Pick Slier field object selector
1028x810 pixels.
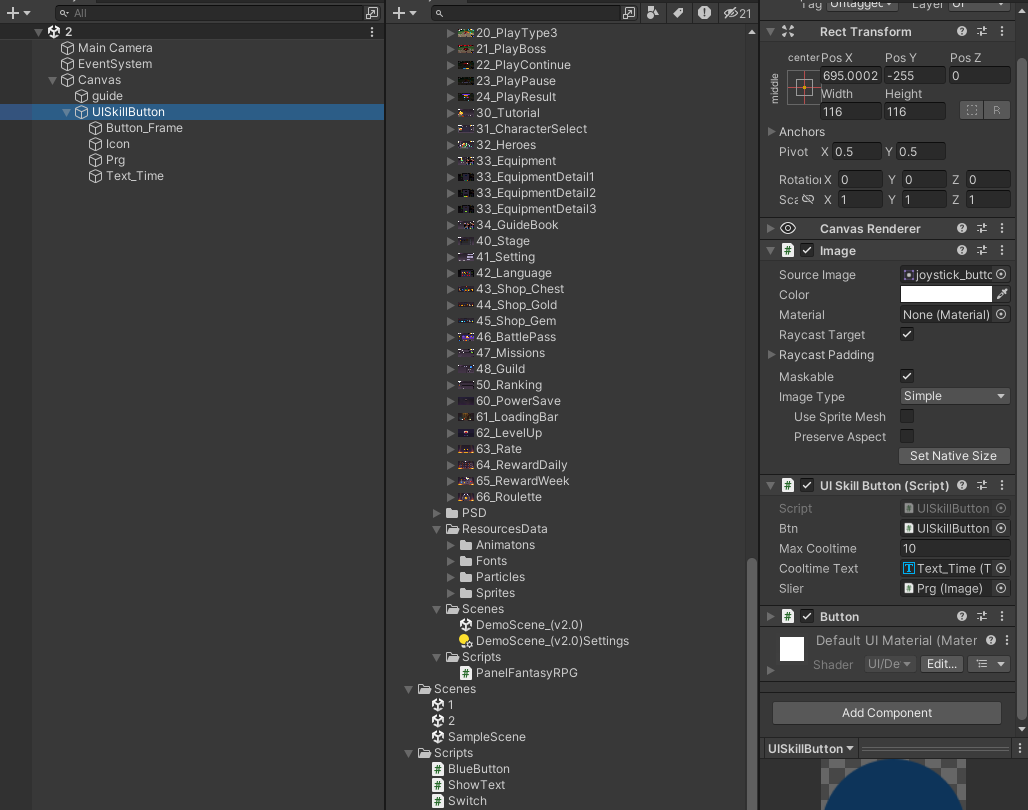click(1001, 588)
